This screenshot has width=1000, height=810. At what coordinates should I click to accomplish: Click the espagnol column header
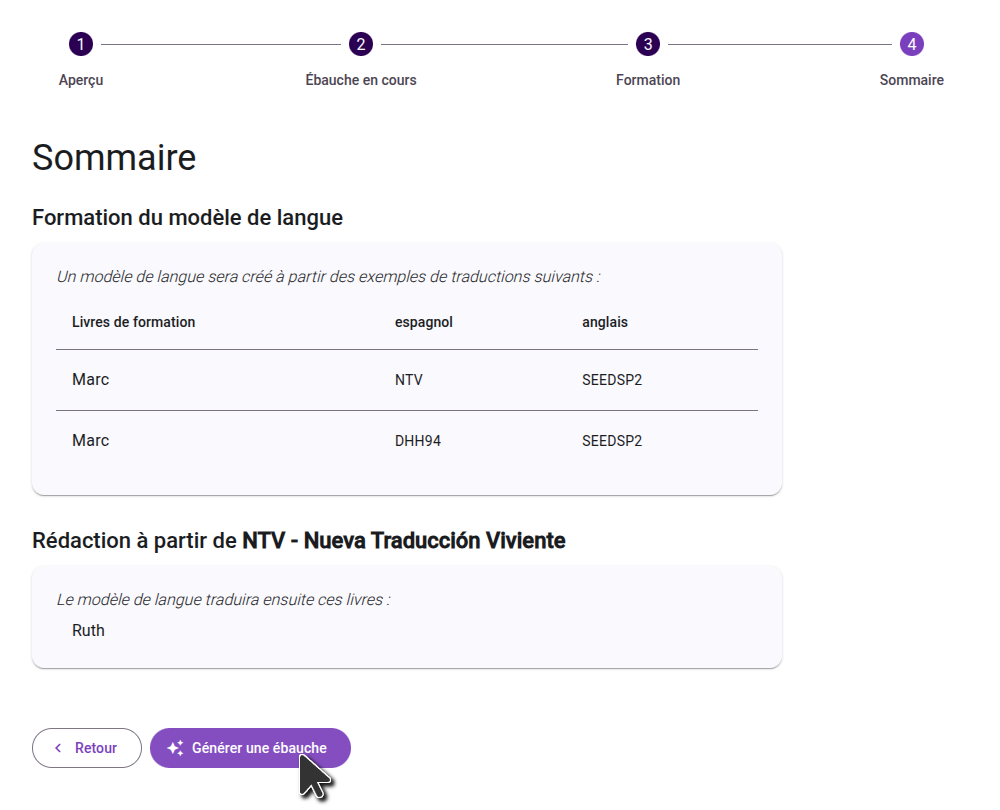click(423, 322)
